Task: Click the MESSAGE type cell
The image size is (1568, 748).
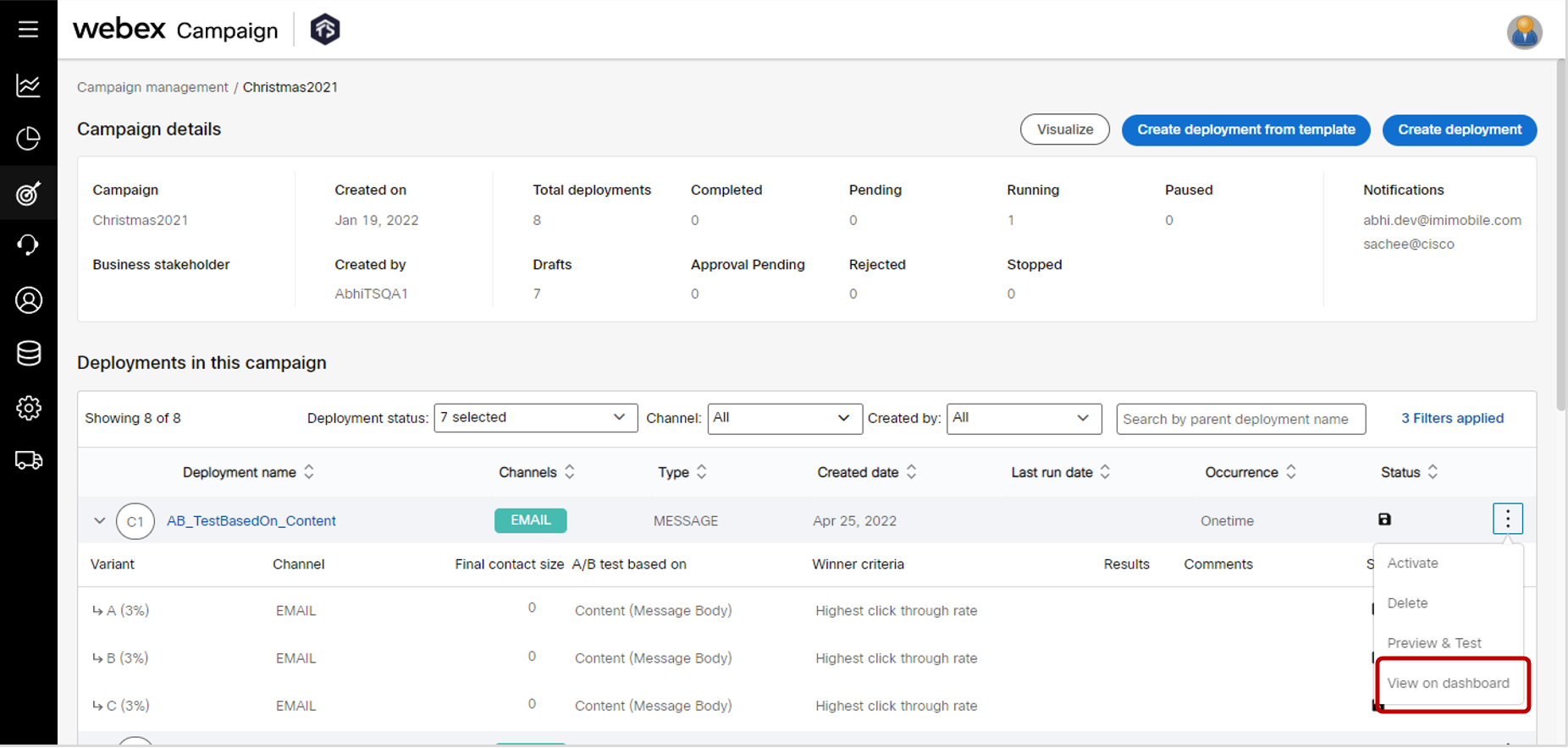Action: tap(685, 520)
